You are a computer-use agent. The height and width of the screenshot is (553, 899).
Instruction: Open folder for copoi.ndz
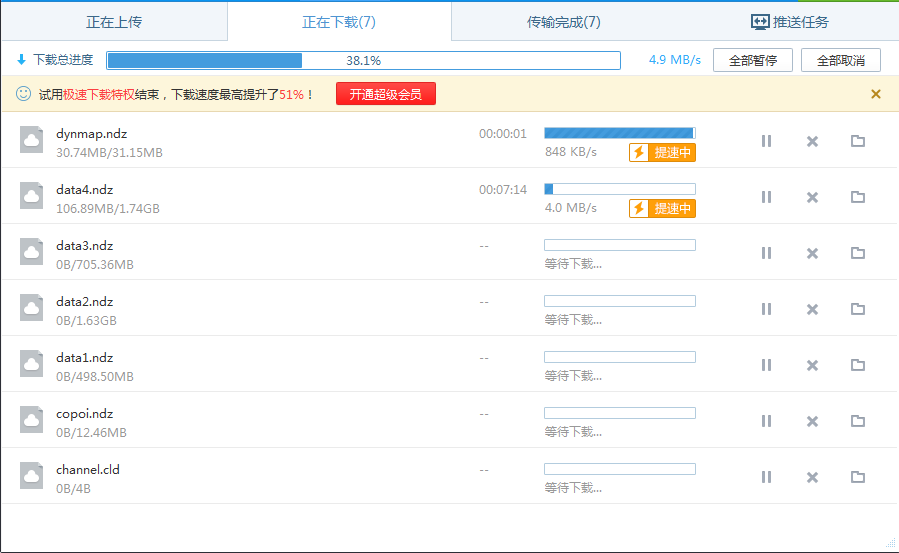[x=857, y=421]
